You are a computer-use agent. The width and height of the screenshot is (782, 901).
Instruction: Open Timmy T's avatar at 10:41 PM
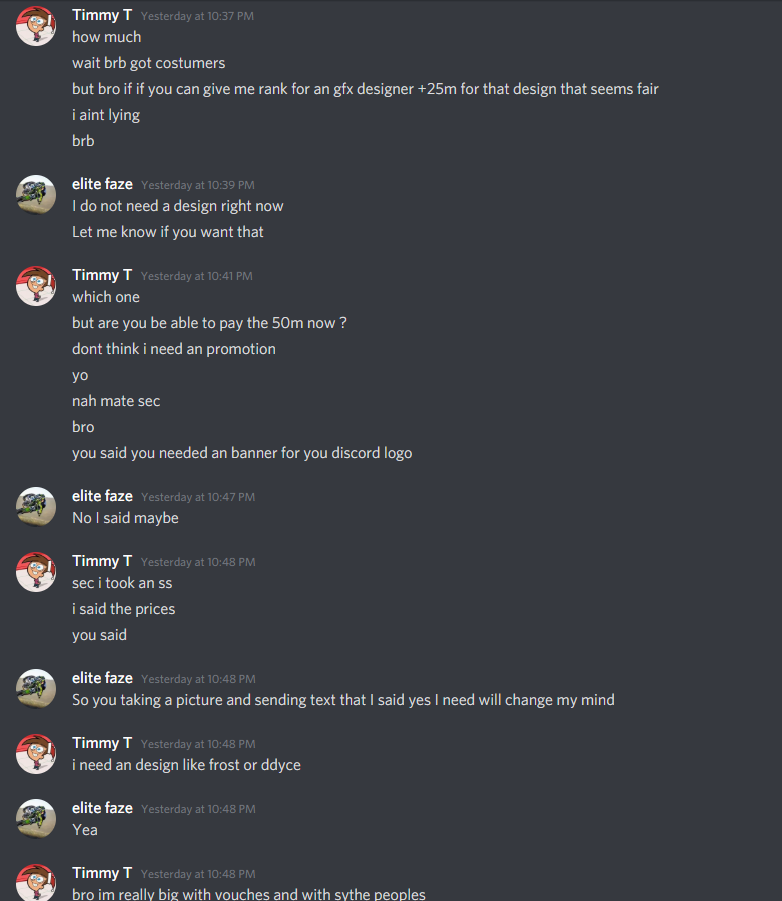(36, 286)
